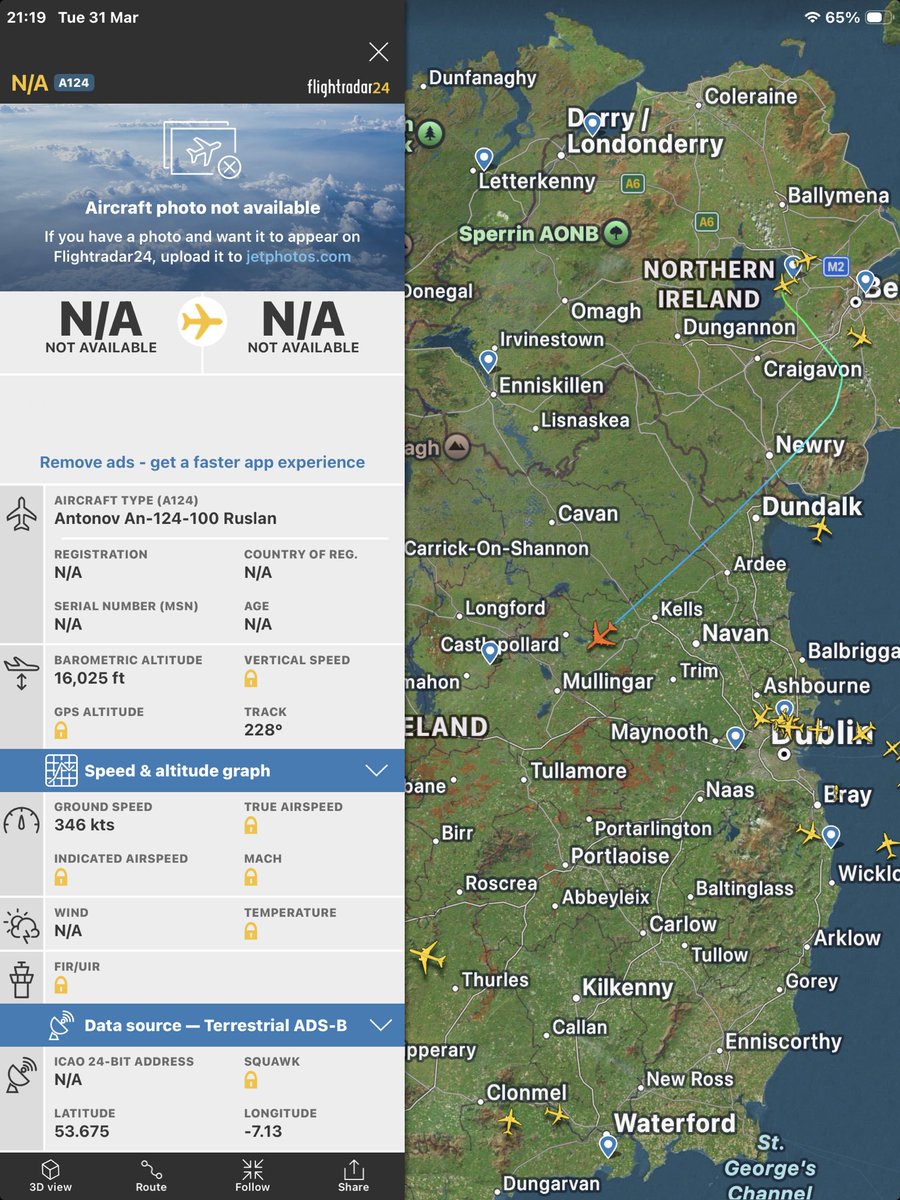Click Remove ads for faster app experience
Viewport: 900px width, 1200px height.
click(x=202, y=462)
